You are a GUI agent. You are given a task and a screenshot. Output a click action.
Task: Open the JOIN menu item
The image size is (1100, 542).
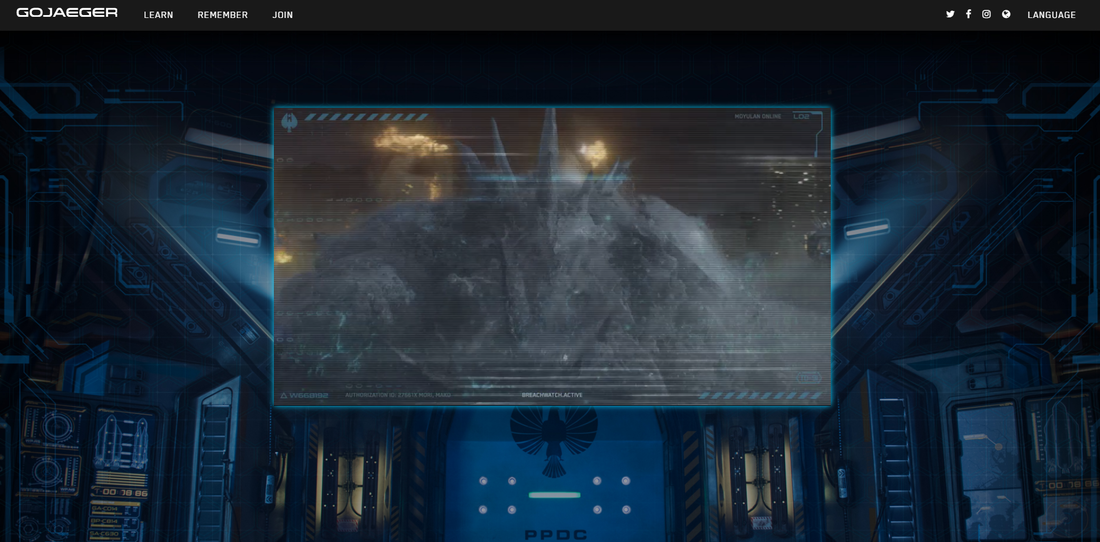tap(283, 15)
